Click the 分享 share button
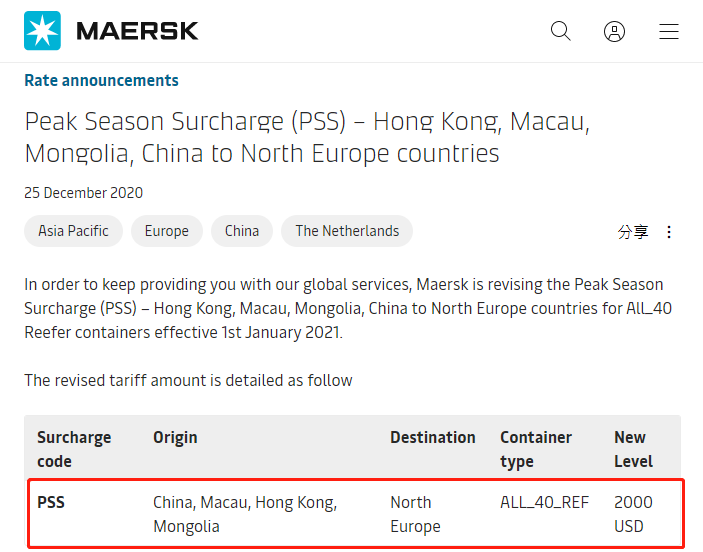The height and width of the screenshot is (552, 703). pos(633,232)
